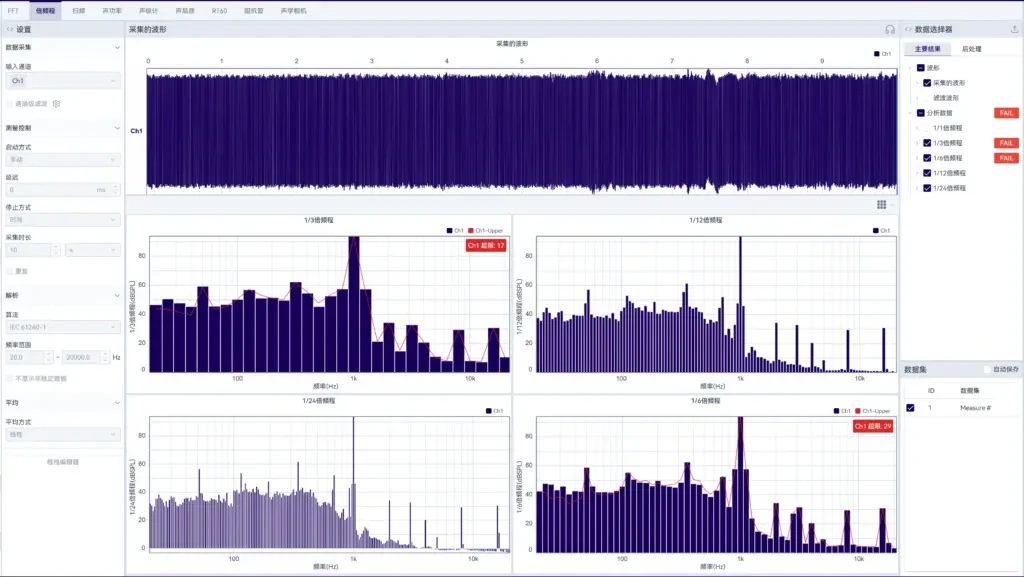This screenshot has height=577, width=1024.
Task: Click the gear icon beside 通道级滤波
Action: pyautogui.click(x=56, y=104)
